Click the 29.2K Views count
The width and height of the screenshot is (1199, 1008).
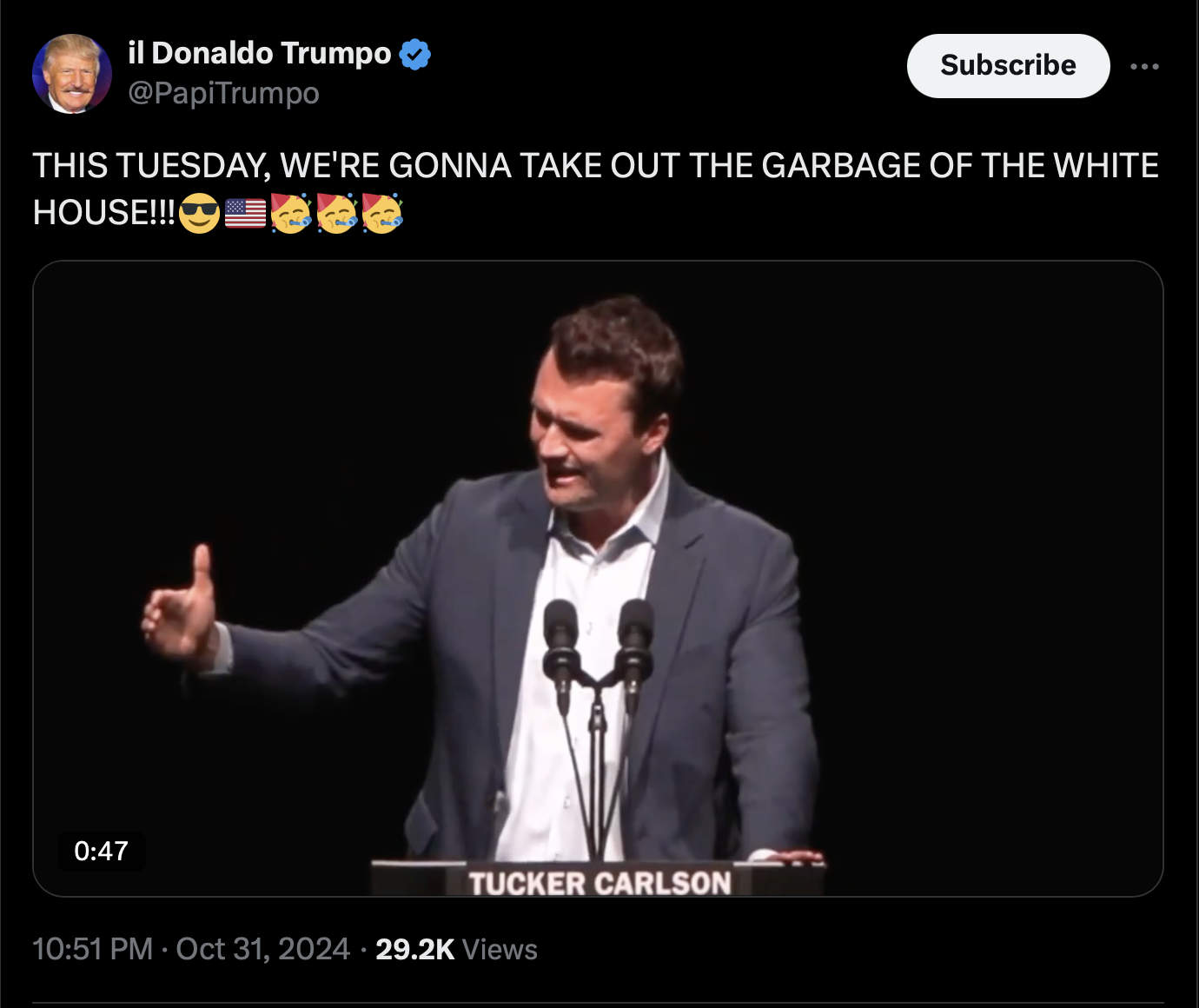456,949
